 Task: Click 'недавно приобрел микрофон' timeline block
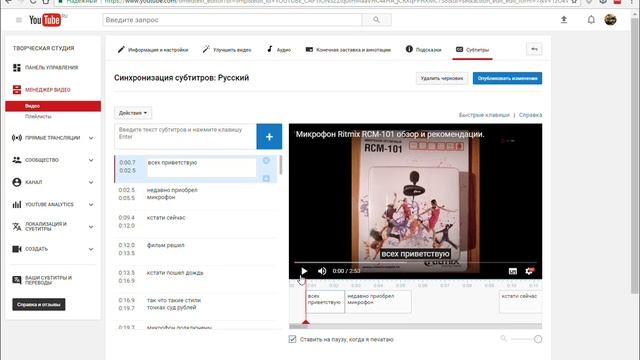click(378, 302)
